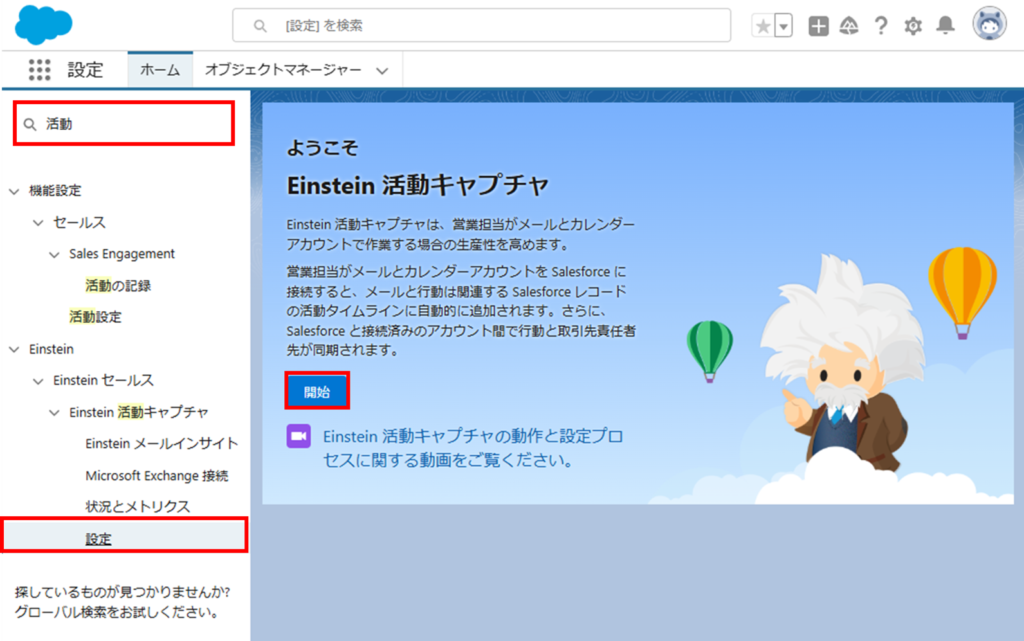The image size is (1024, 641).
Task: Click the Einstein 活動キャプチャ tree label
Action: click(x=138, y=413)
